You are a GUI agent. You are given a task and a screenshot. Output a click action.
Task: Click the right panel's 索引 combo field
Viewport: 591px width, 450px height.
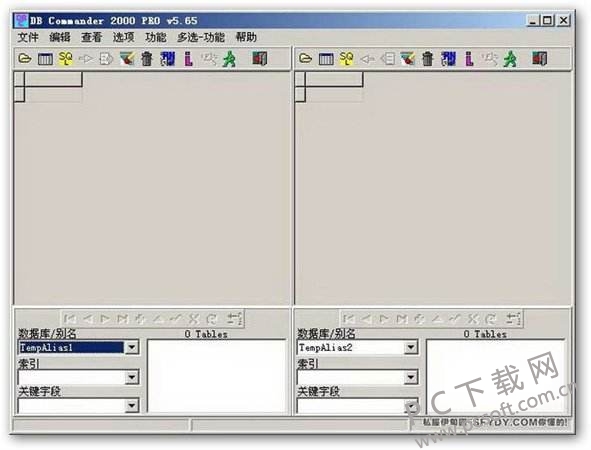click(x=357, y=377)
